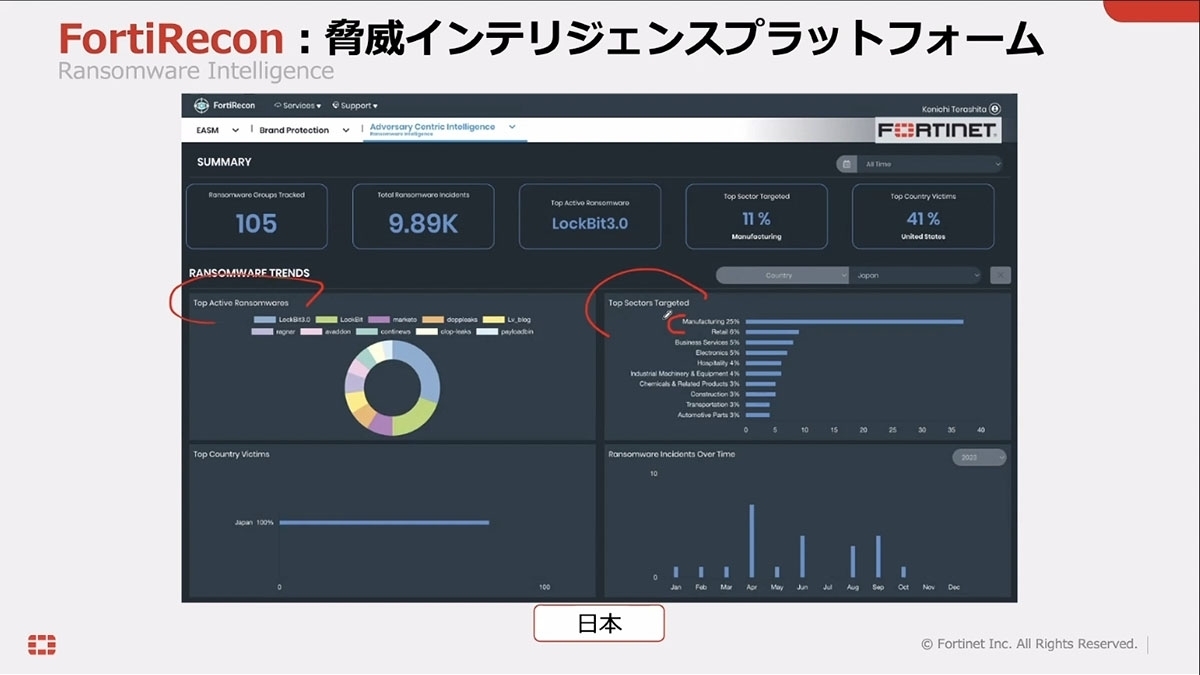Click the 9.89K incidents value
Image resolution: width=1200 pixels, height=675 pixels.
pyautogui.click(x=423, y=224)
